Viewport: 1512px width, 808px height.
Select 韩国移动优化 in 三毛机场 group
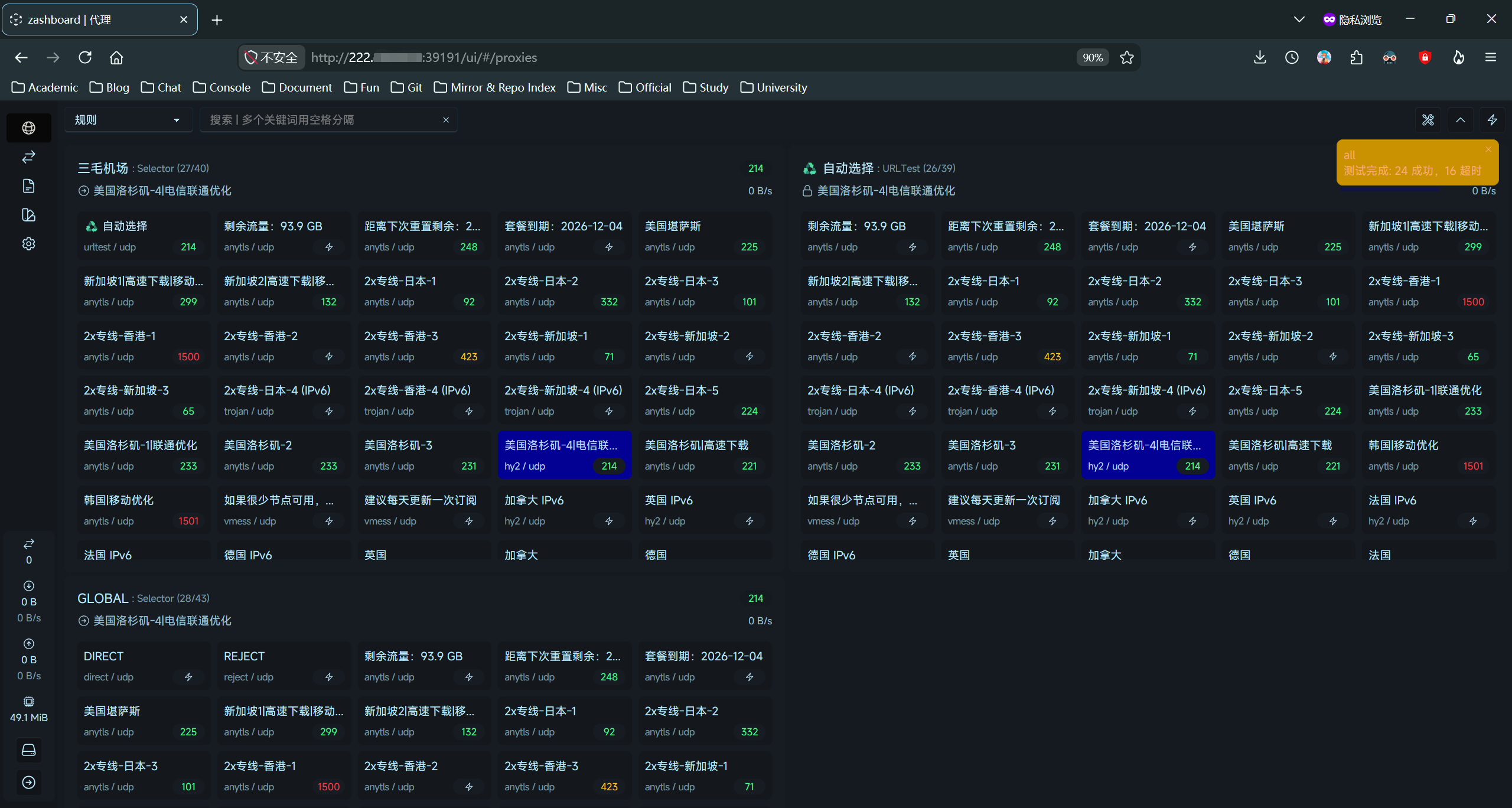click(144, 510)
